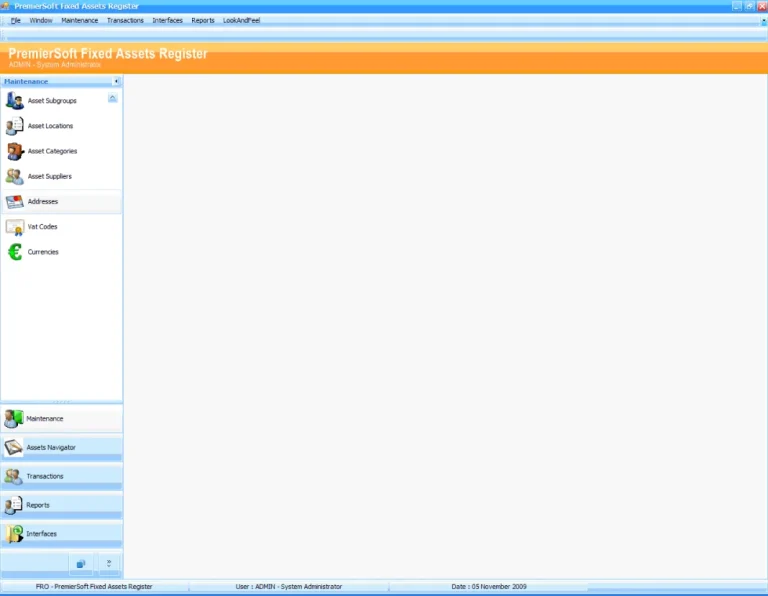Open the Window menu
This screenshot has height=596, width=768.
[41, 21]
